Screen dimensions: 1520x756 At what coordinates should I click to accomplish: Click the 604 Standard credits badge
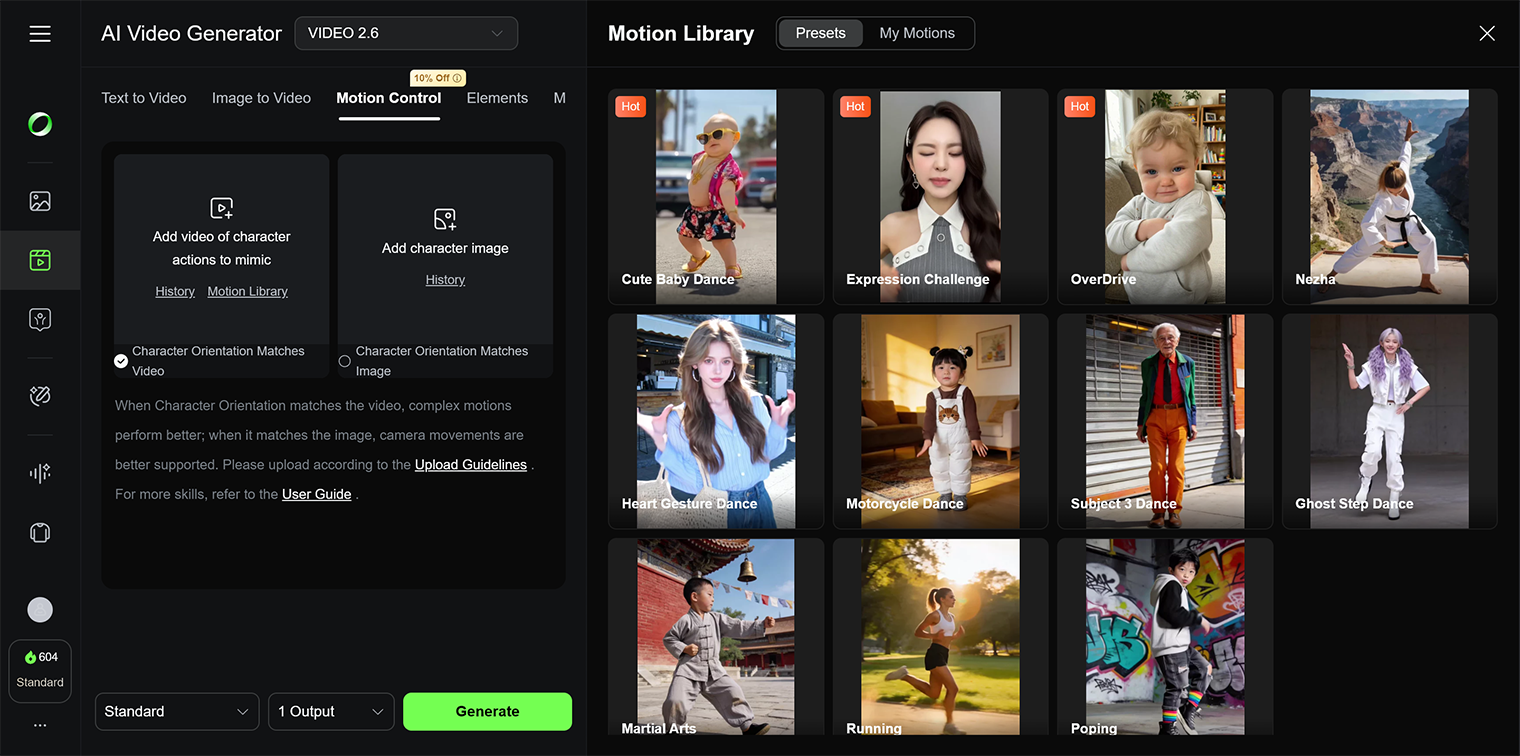[x=40, y=670]
